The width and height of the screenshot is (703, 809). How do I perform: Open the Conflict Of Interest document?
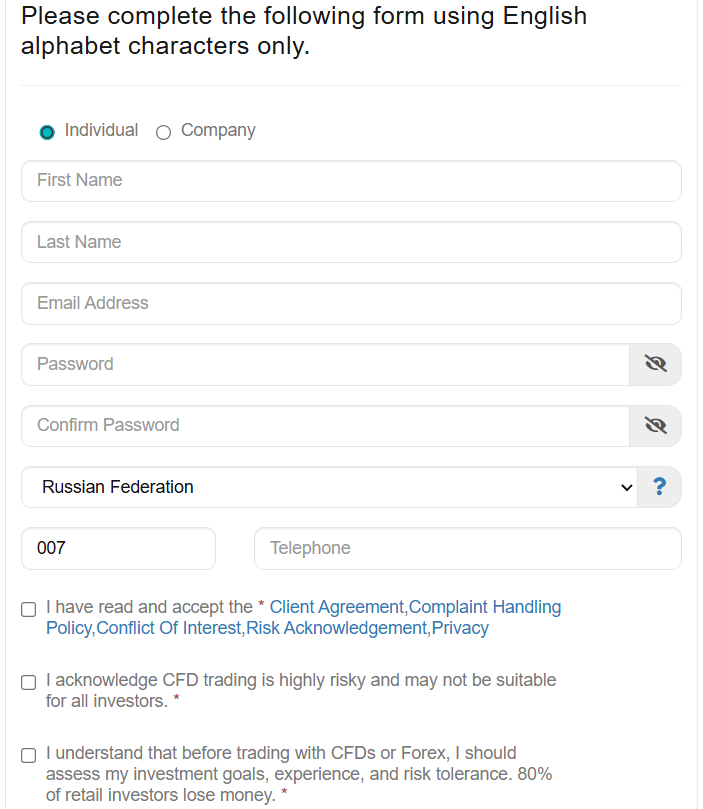click(169, 628)
